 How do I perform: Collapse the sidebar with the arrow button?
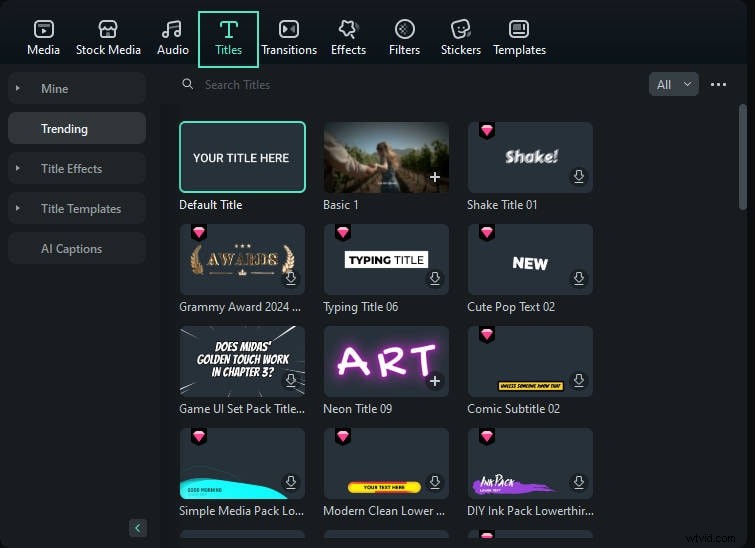point(138,528)
